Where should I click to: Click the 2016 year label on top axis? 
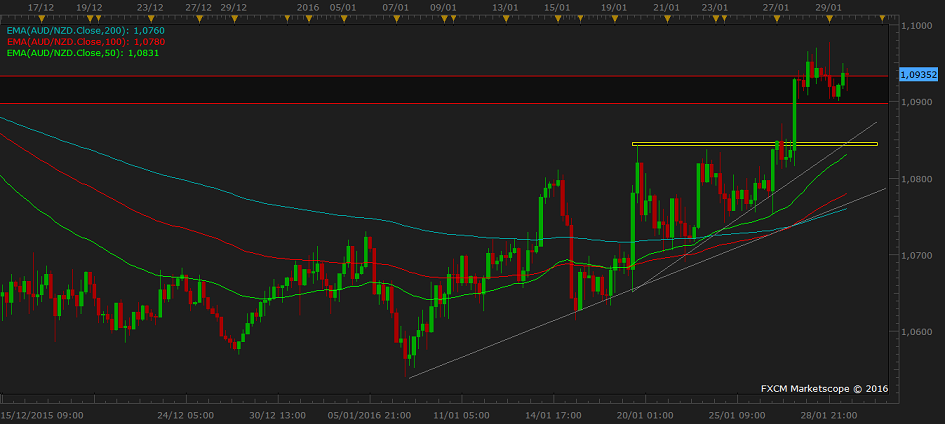click(x=307, y=6)
